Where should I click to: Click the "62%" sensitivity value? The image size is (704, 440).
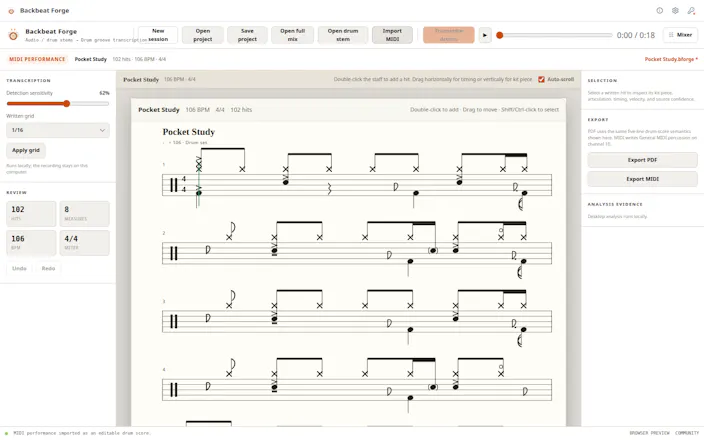click(x=104, y=93)
